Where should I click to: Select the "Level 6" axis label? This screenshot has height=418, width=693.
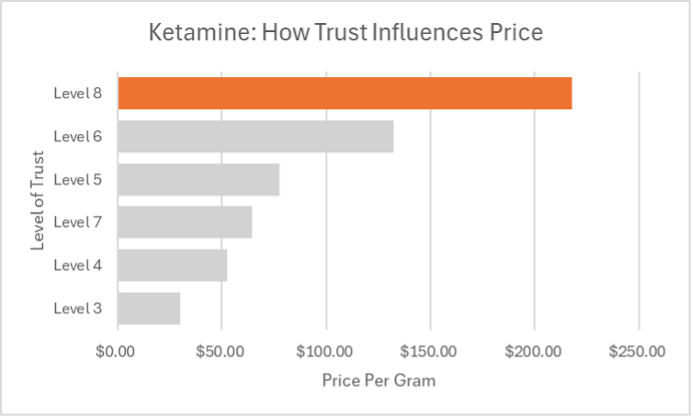coord(78,136)
